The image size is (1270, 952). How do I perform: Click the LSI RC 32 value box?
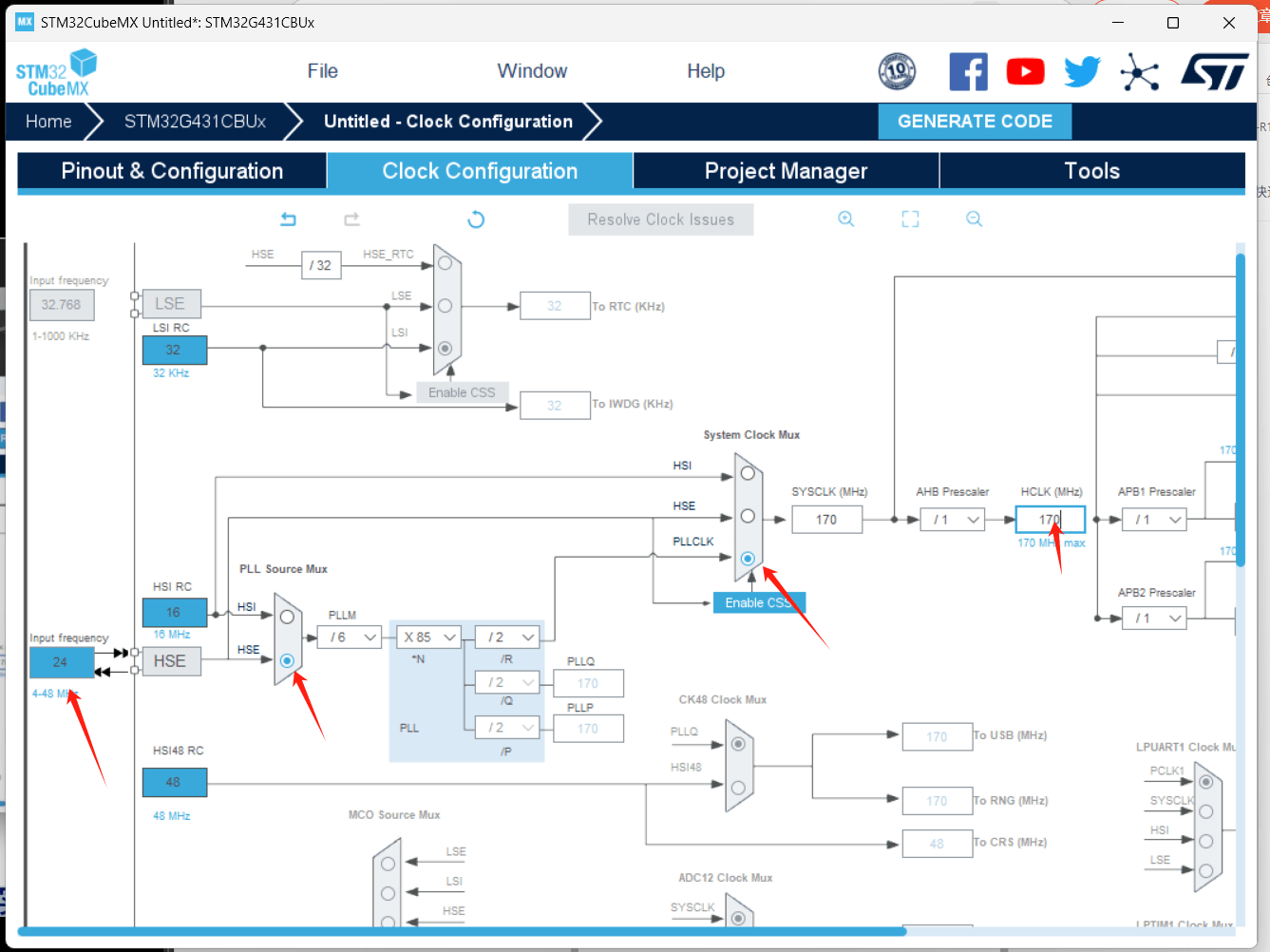(x=175, y=350)
